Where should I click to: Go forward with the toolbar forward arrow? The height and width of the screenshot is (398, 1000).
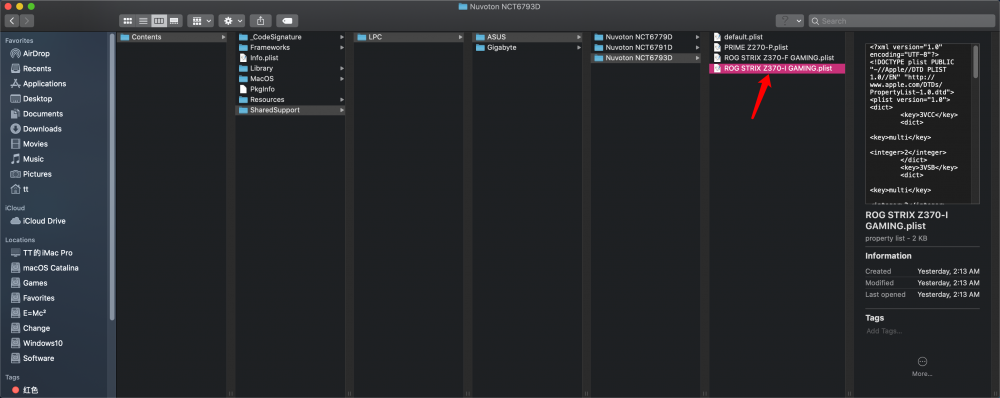[27, 21]
